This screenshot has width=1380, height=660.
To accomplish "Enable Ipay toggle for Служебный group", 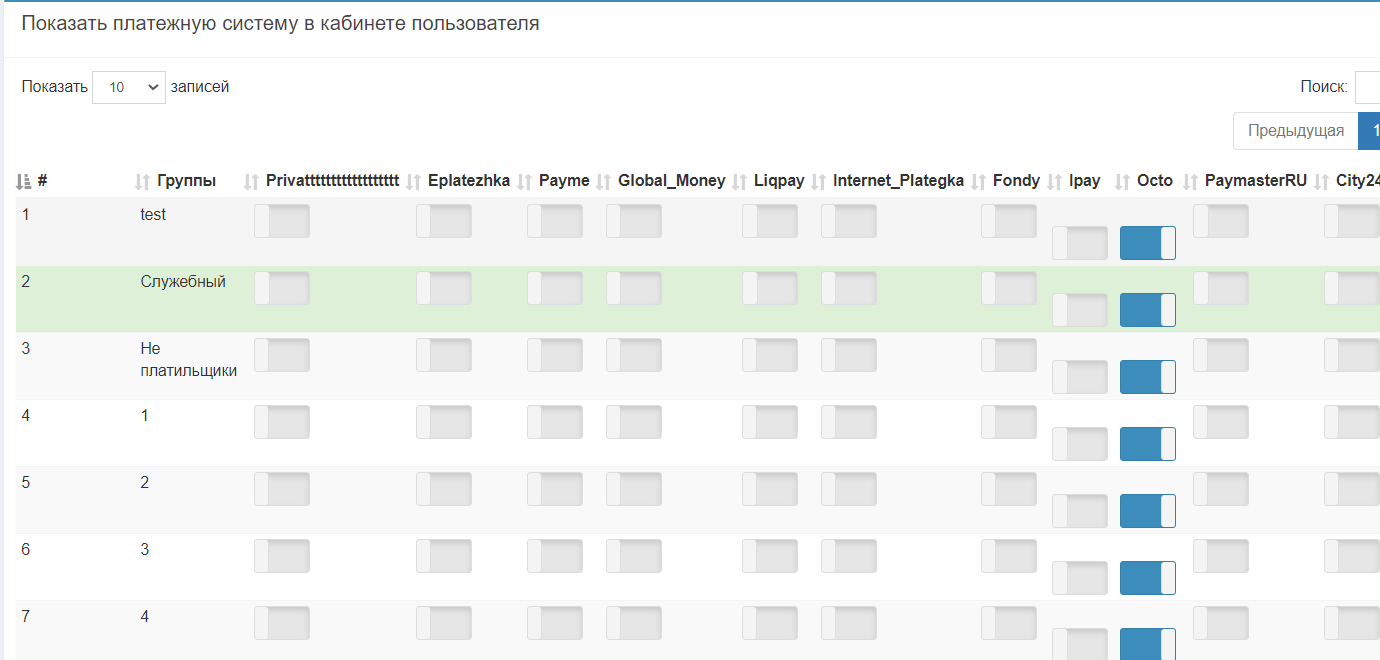I will [1079, 310].
